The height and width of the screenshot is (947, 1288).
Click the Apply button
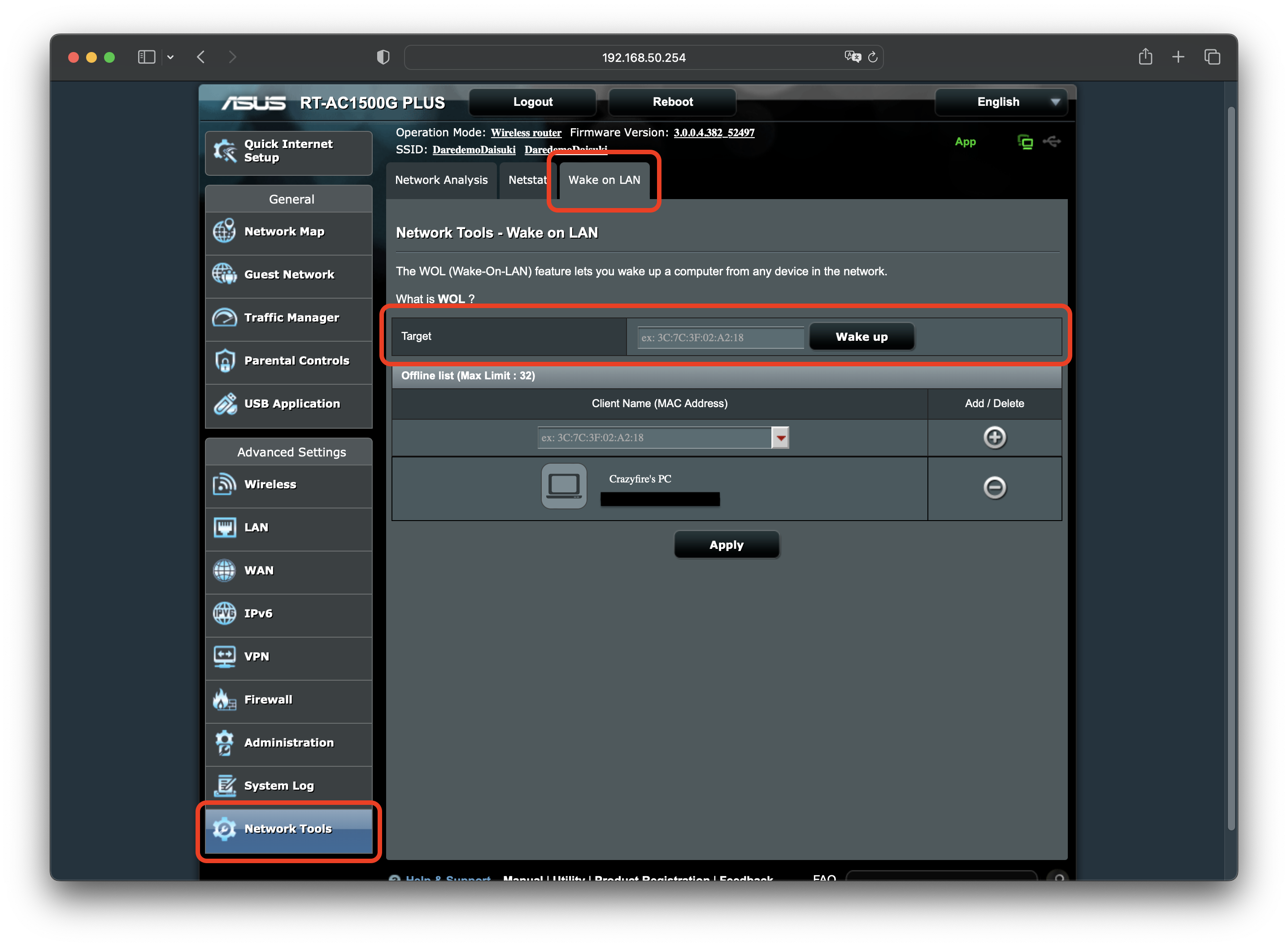[726, 545]
